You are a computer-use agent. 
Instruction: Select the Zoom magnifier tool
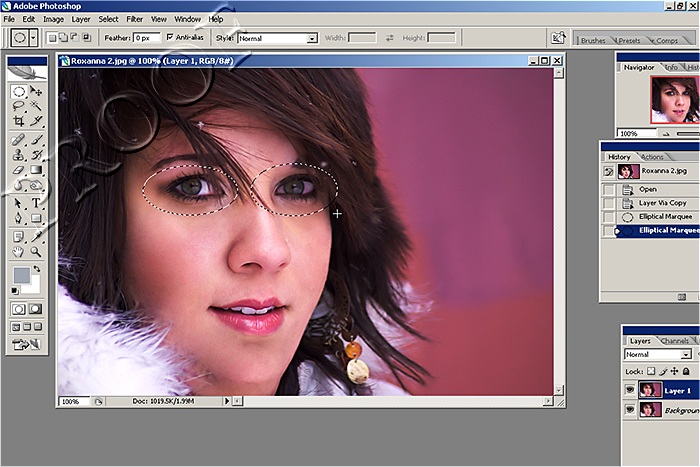point(36,252)
